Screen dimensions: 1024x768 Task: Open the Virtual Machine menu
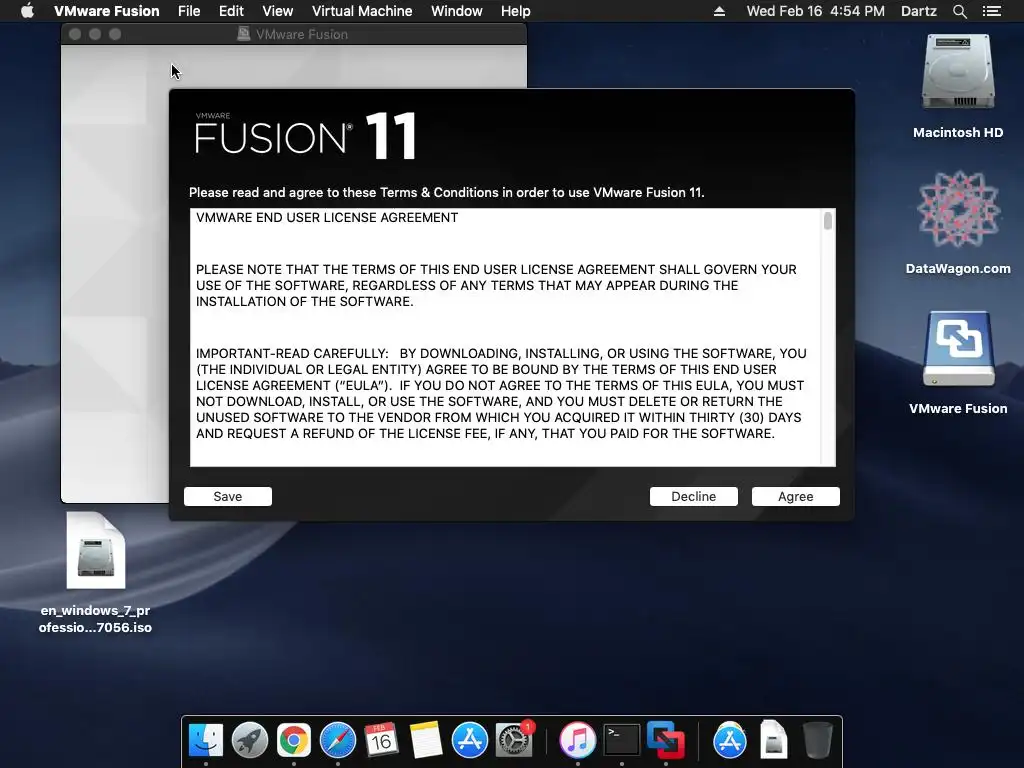click(362, 11)
